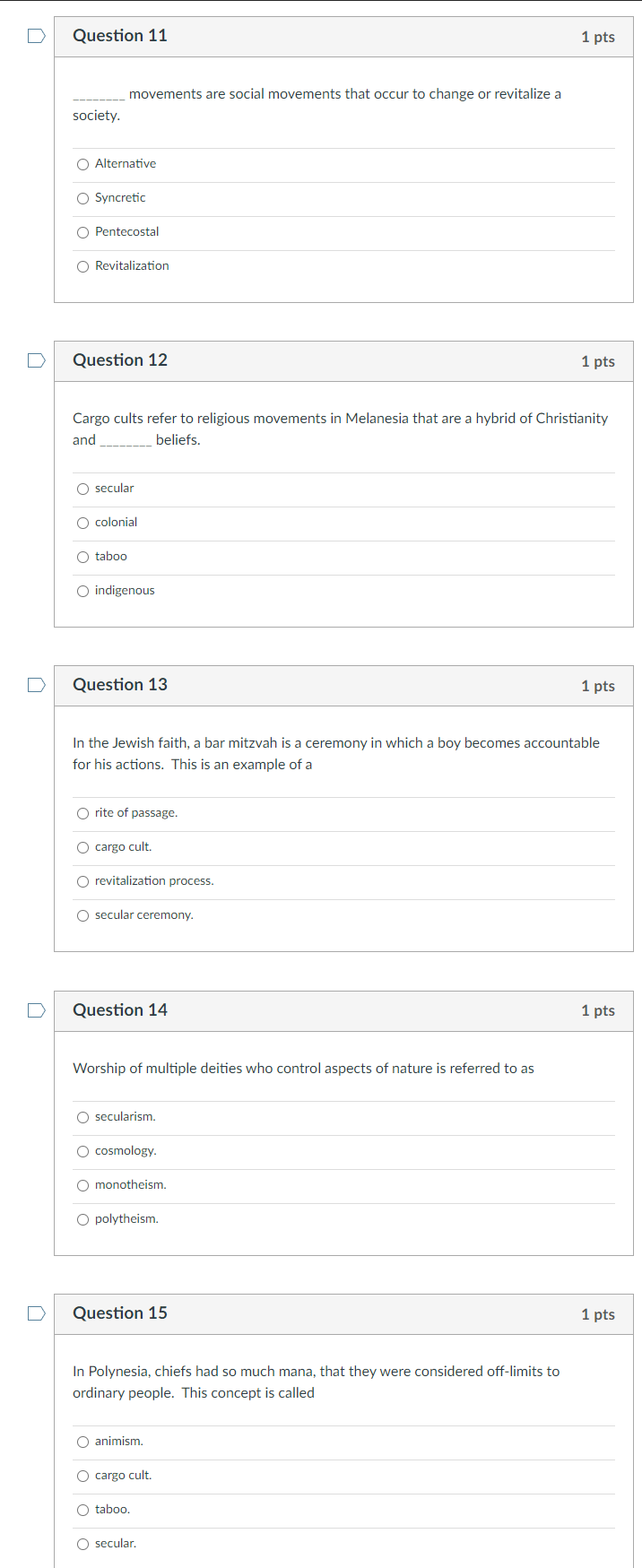642x1568 pixels.
Task: Select "rite of passage." in Question 13
Action: point(82,813)
